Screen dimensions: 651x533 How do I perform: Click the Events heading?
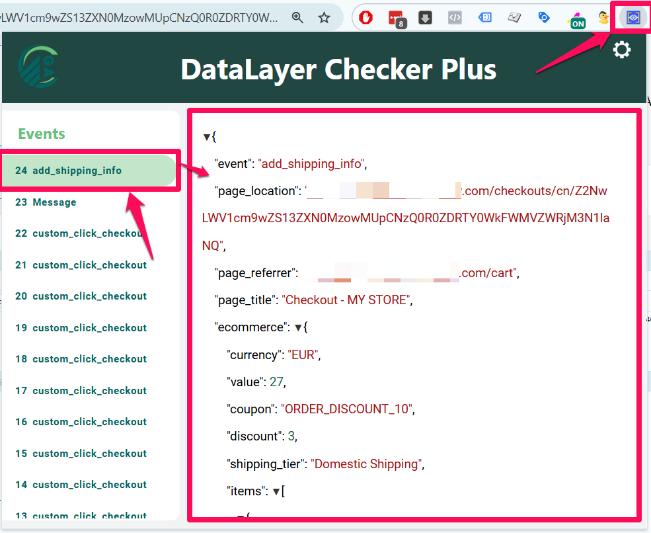42,134
